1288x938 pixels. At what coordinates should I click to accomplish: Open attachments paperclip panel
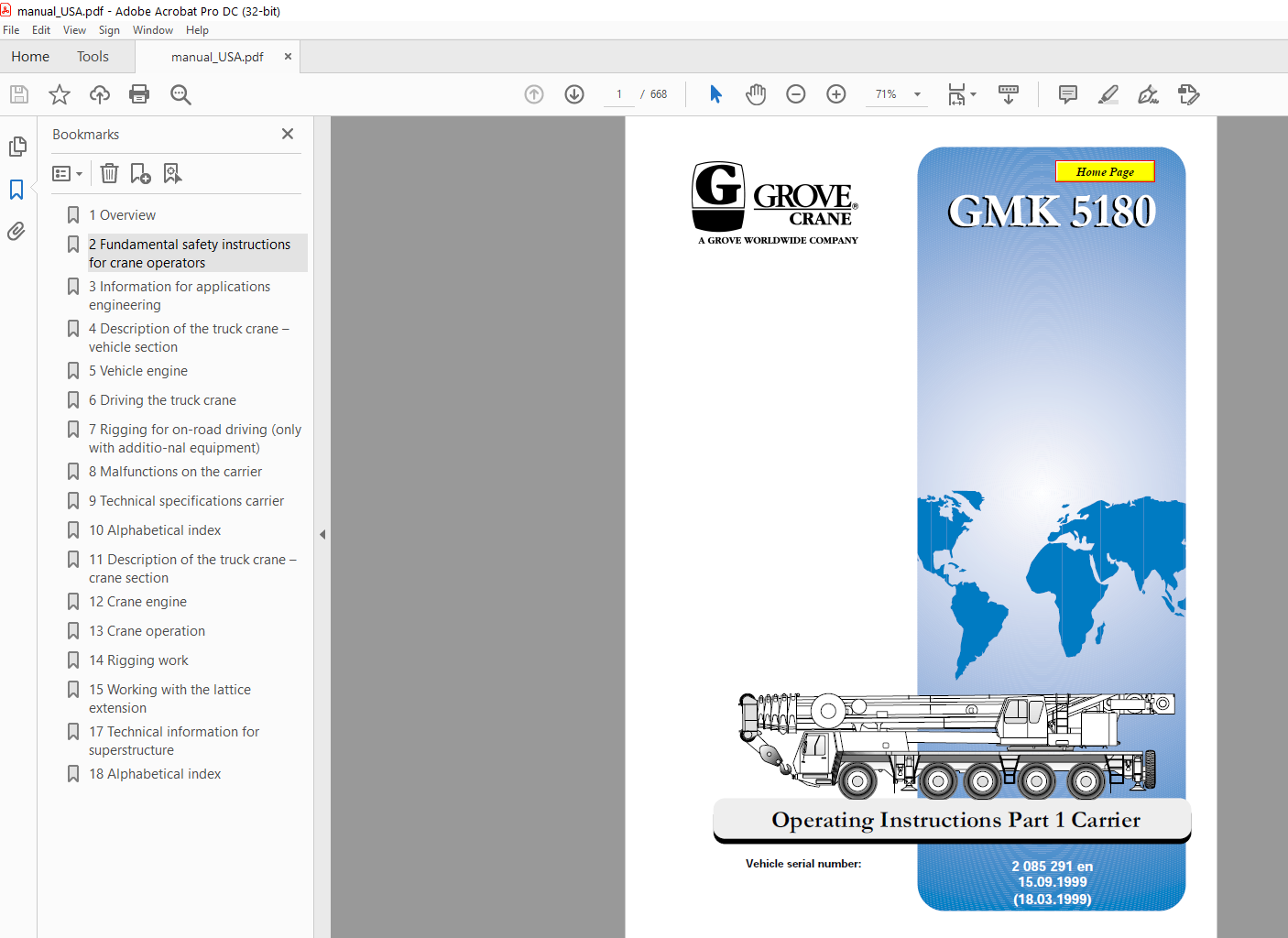pos(16,232)
